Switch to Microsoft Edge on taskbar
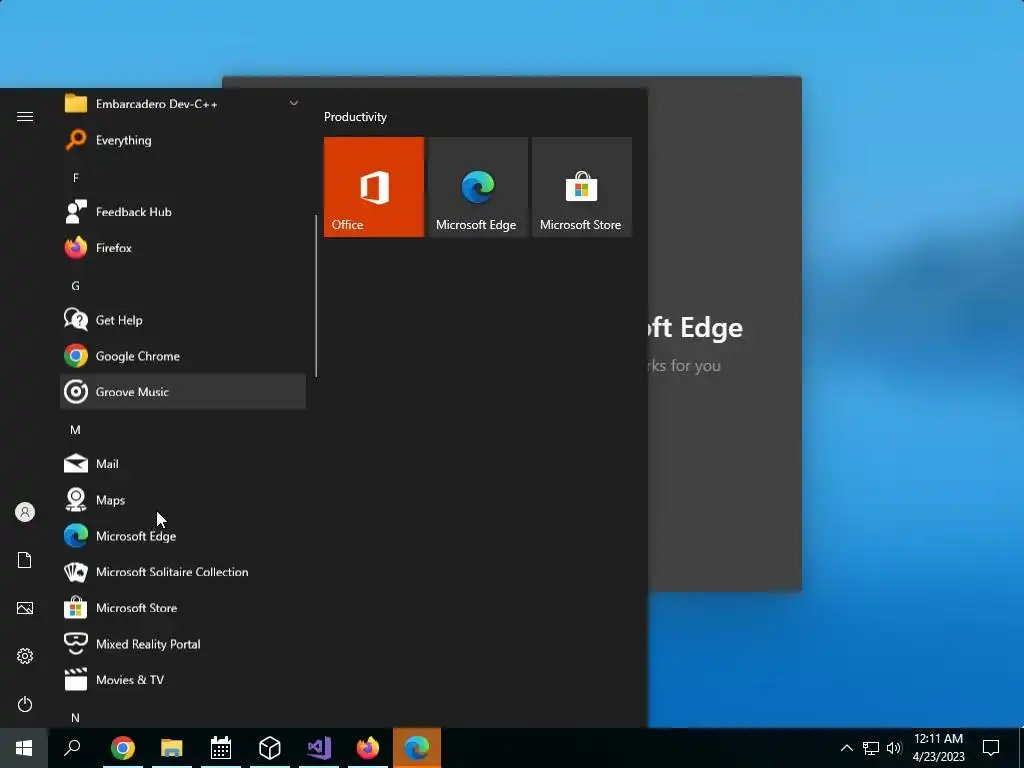1024x768 pixels. tap(417, 748)
